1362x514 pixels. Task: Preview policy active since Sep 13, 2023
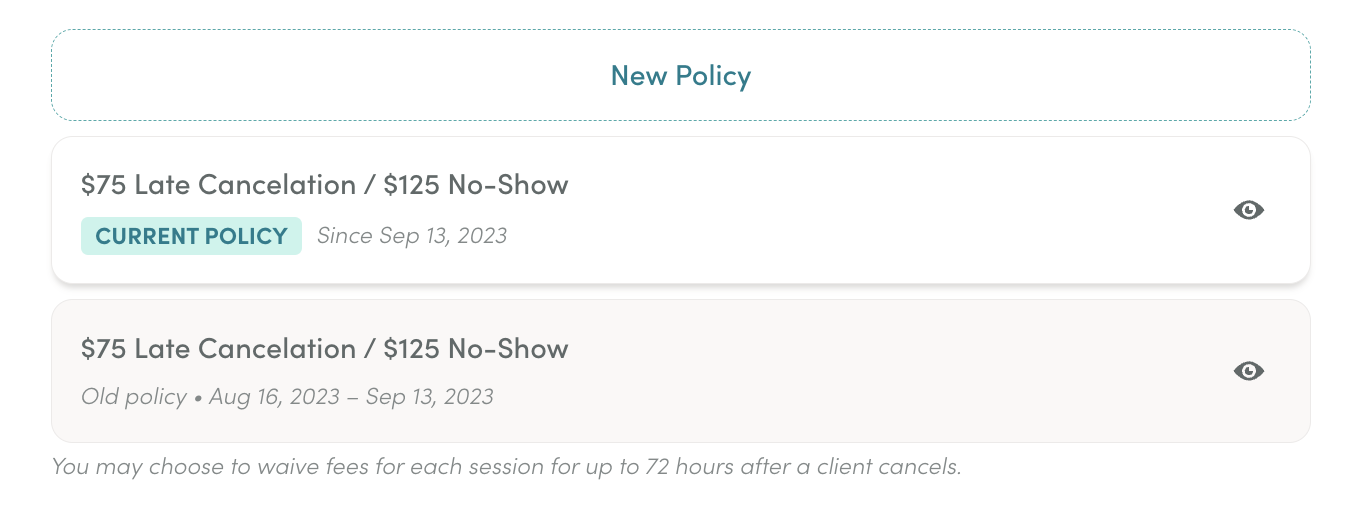(1249, 210)
